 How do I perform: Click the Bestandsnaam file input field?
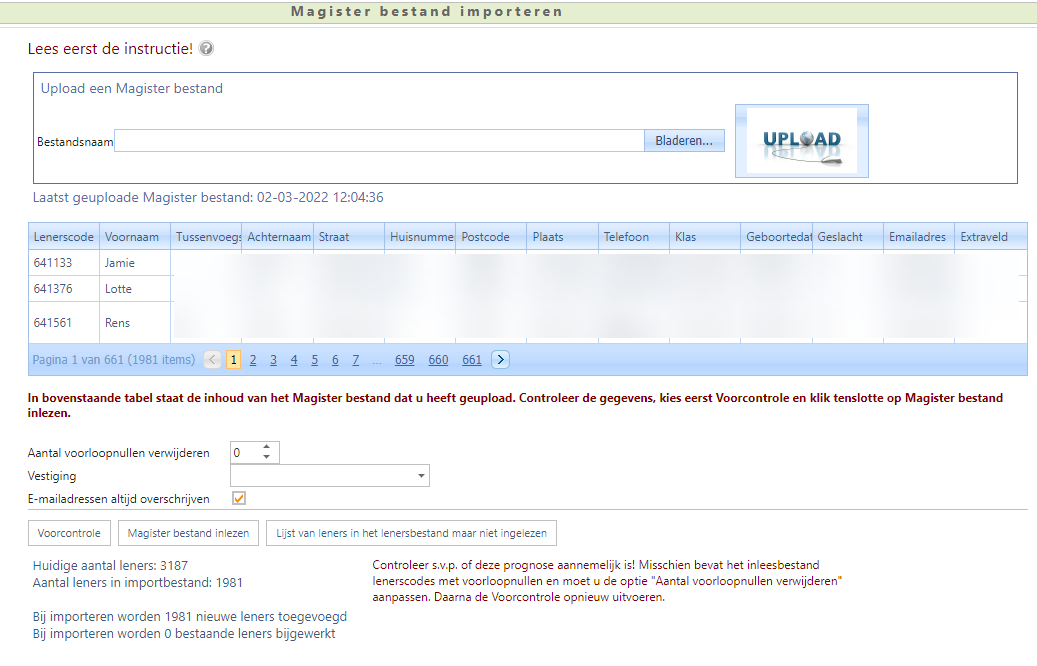click(x=379, y=141)
